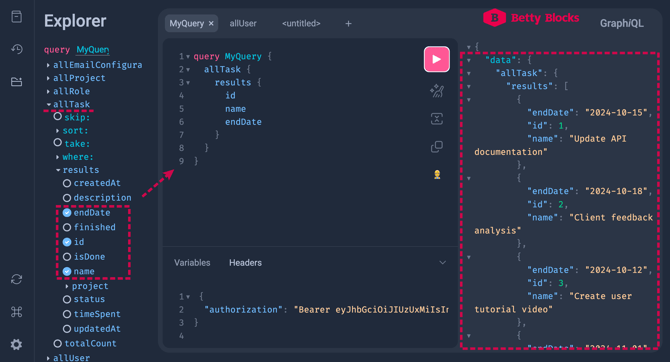The image size is (670, 362).
Task: Expand the allRole node
Action: click(x=48, y=91)
